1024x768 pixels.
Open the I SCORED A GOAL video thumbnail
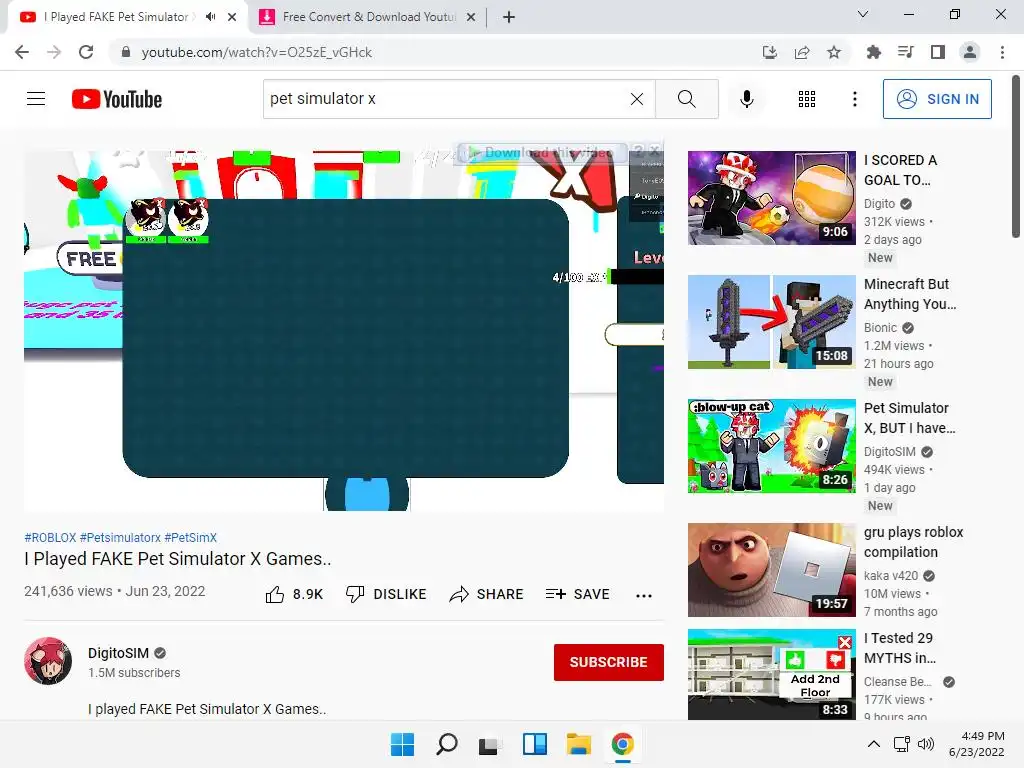click(771, 198)
